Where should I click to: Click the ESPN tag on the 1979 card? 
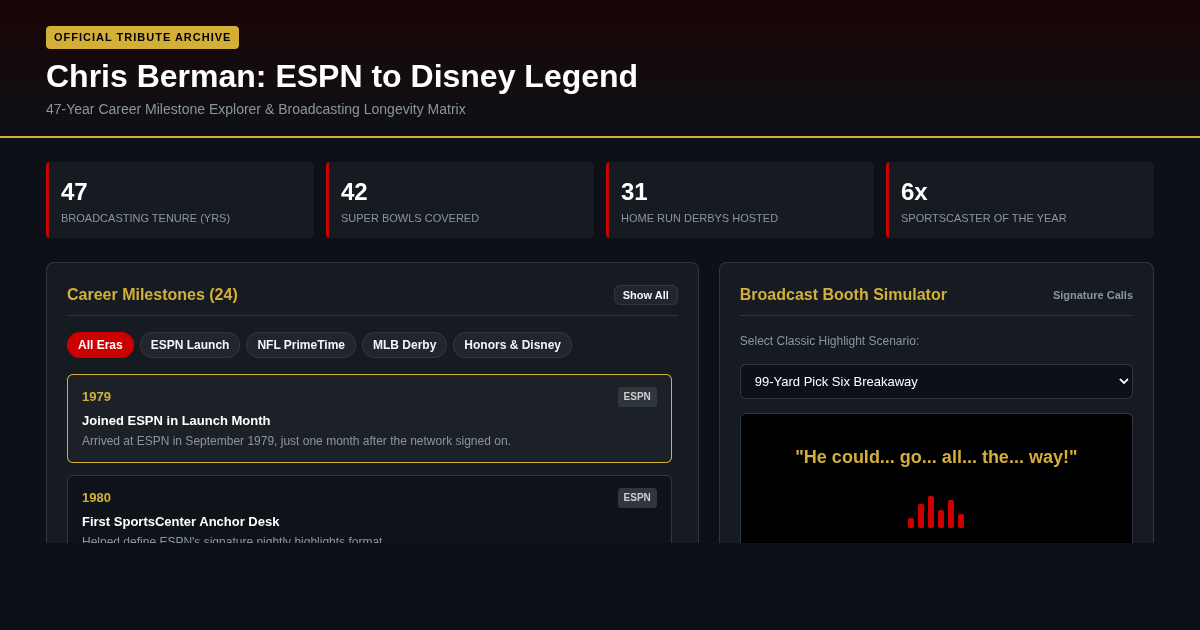(637, 397)
